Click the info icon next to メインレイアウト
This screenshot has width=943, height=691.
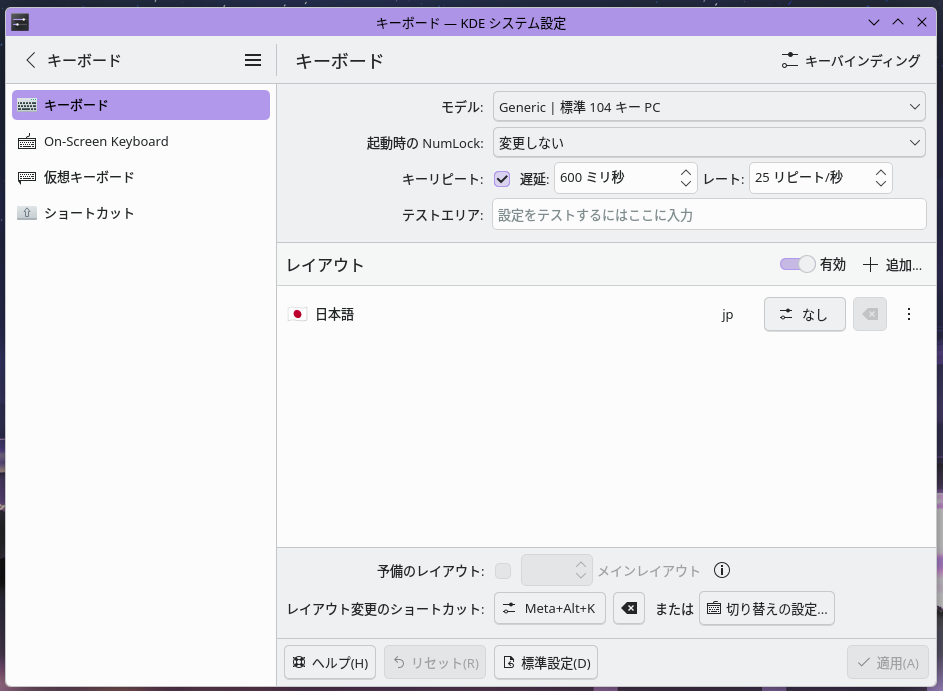coord(722,571)
